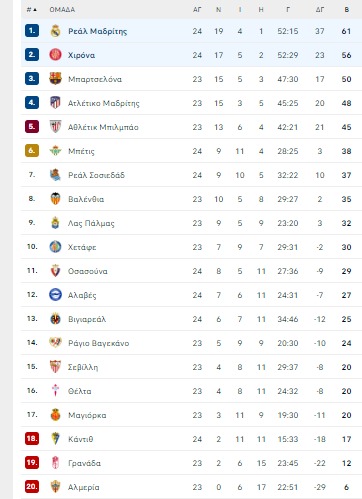Screen dimensions: 362x499
Task: Open the Ρεάλ Μαδρίτης team link
Action: point(97,31)
